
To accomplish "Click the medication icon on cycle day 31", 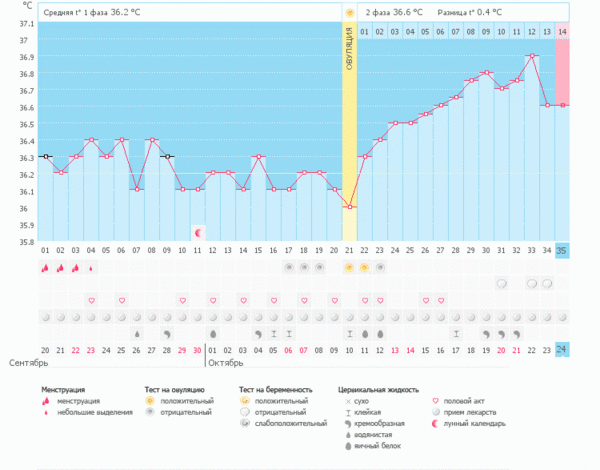I will [x=502, y=284].
